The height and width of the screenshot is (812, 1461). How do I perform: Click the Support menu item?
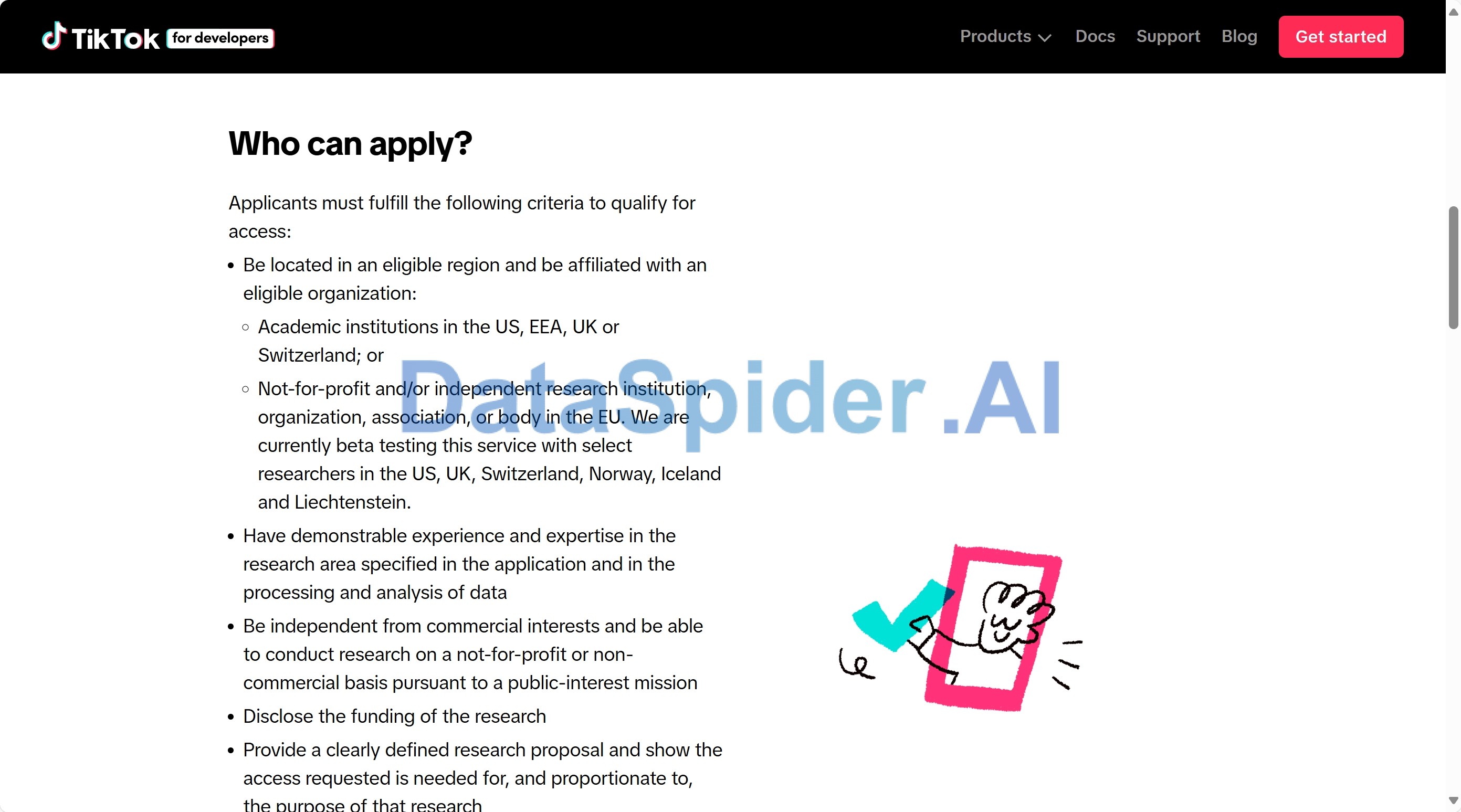point(1168,37)
